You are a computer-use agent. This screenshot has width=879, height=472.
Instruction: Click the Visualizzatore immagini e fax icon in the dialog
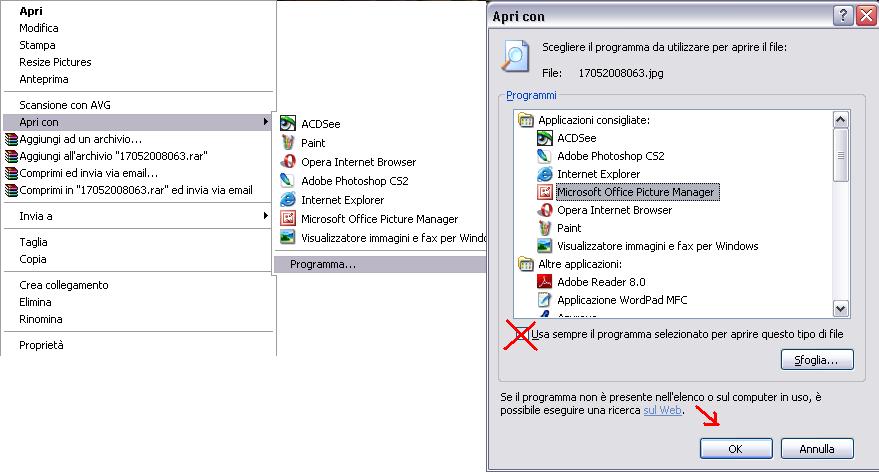pos(544,246)
